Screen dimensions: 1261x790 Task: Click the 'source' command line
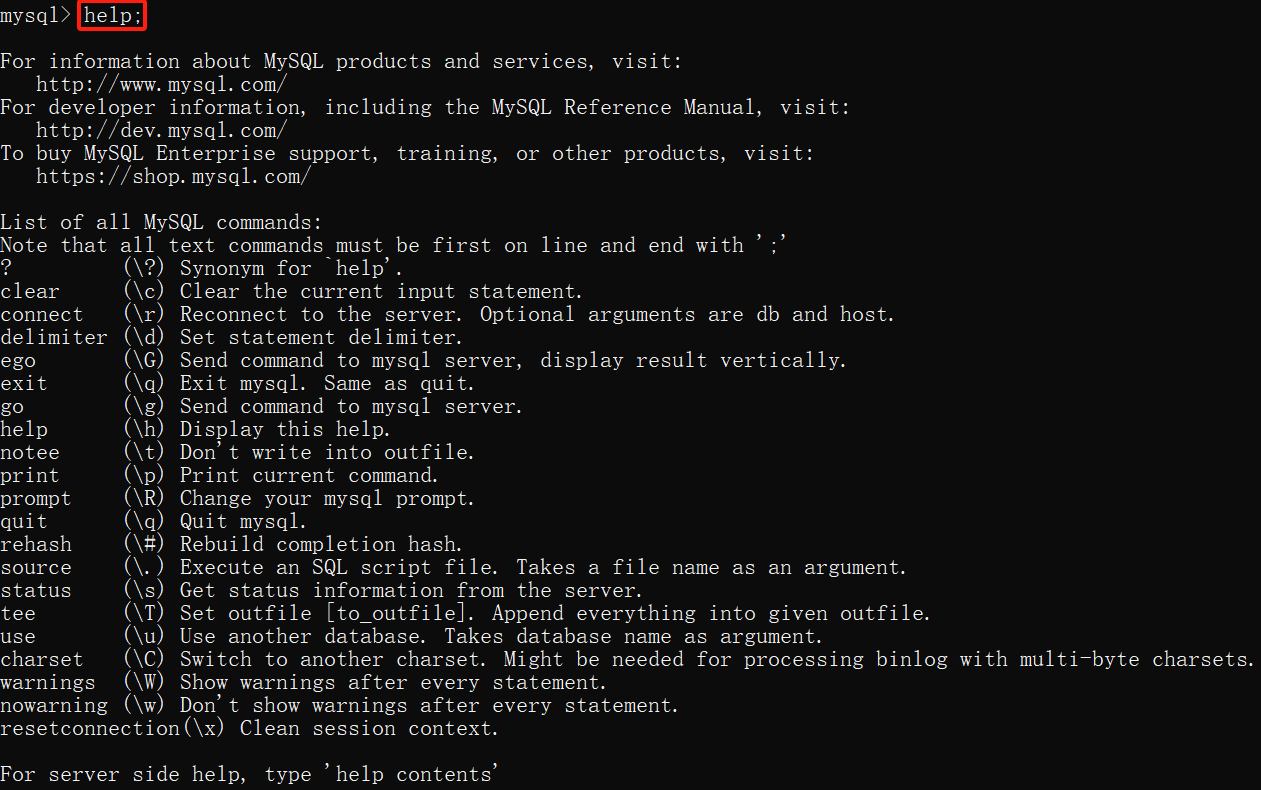(x=453, y=567)
